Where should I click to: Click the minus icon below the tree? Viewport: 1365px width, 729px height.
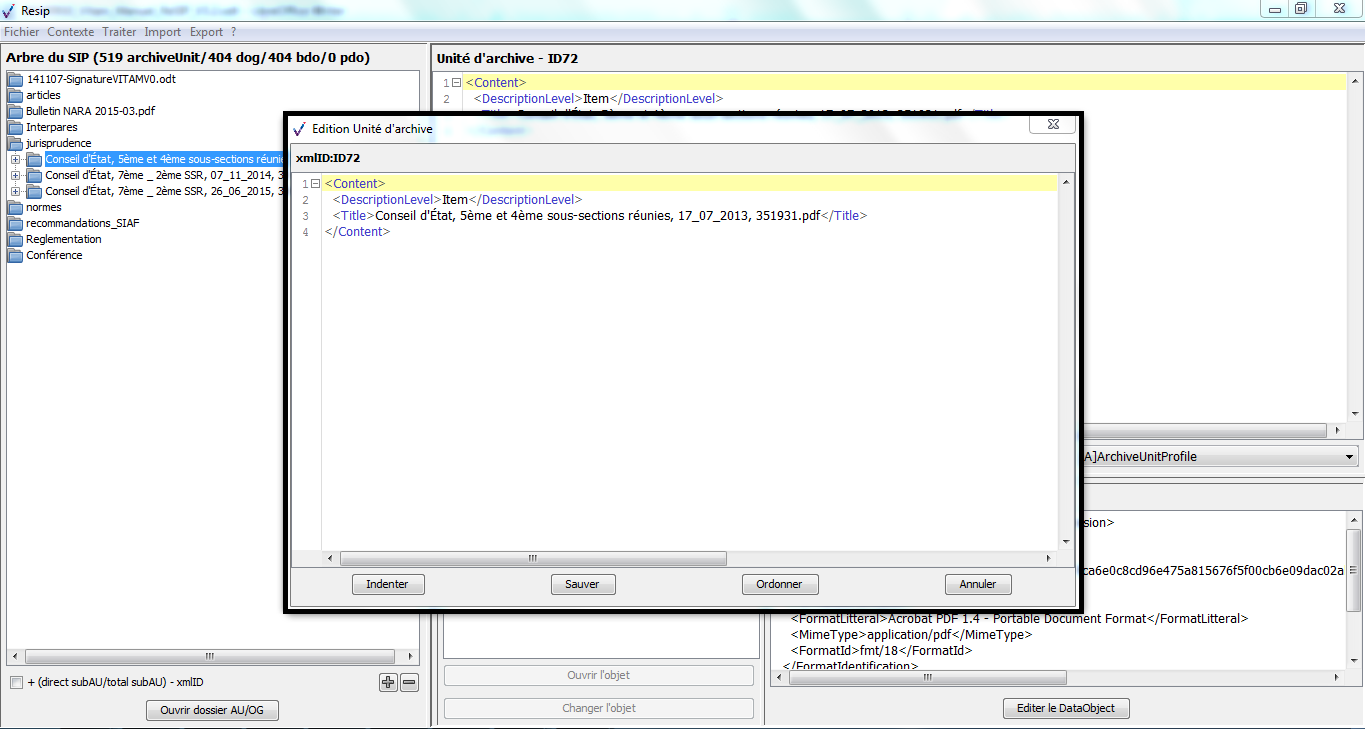tap(409, 683)
